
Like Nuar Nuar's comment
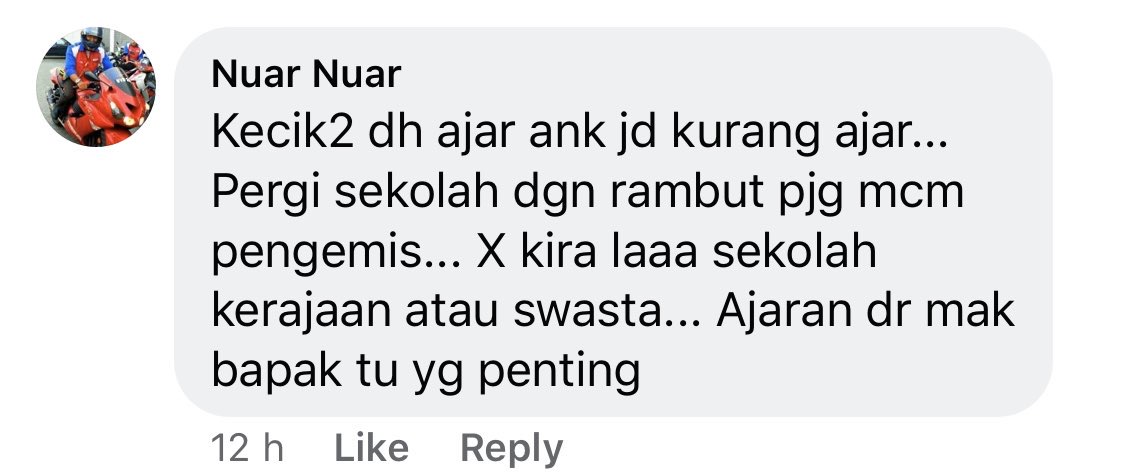pyautogui.click(x=372, y=448)
